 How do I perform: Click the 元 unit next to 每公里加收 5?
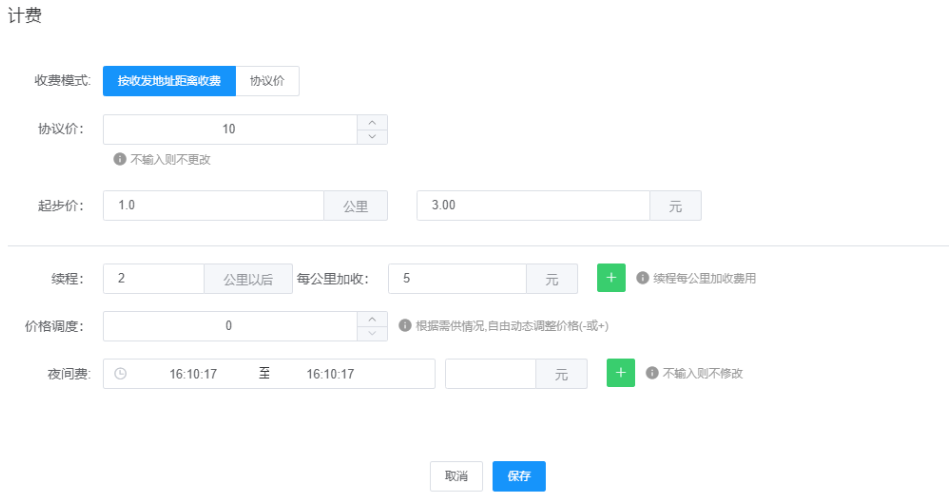[552, 279]
